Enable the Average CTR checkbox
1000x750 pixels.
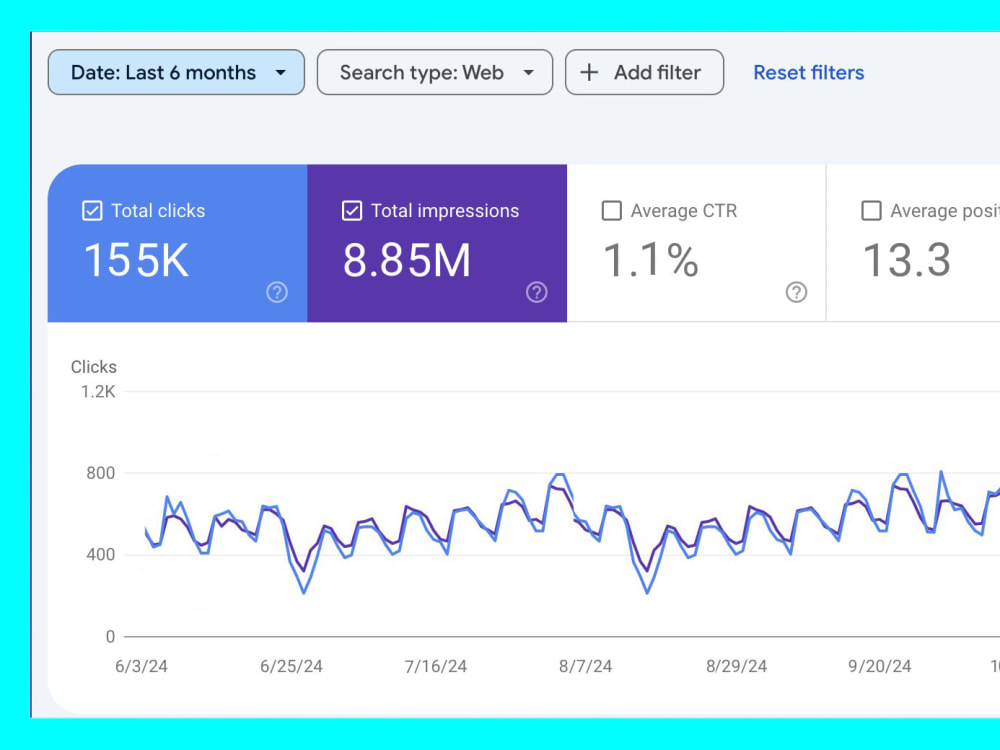click(x=612, y=210)
